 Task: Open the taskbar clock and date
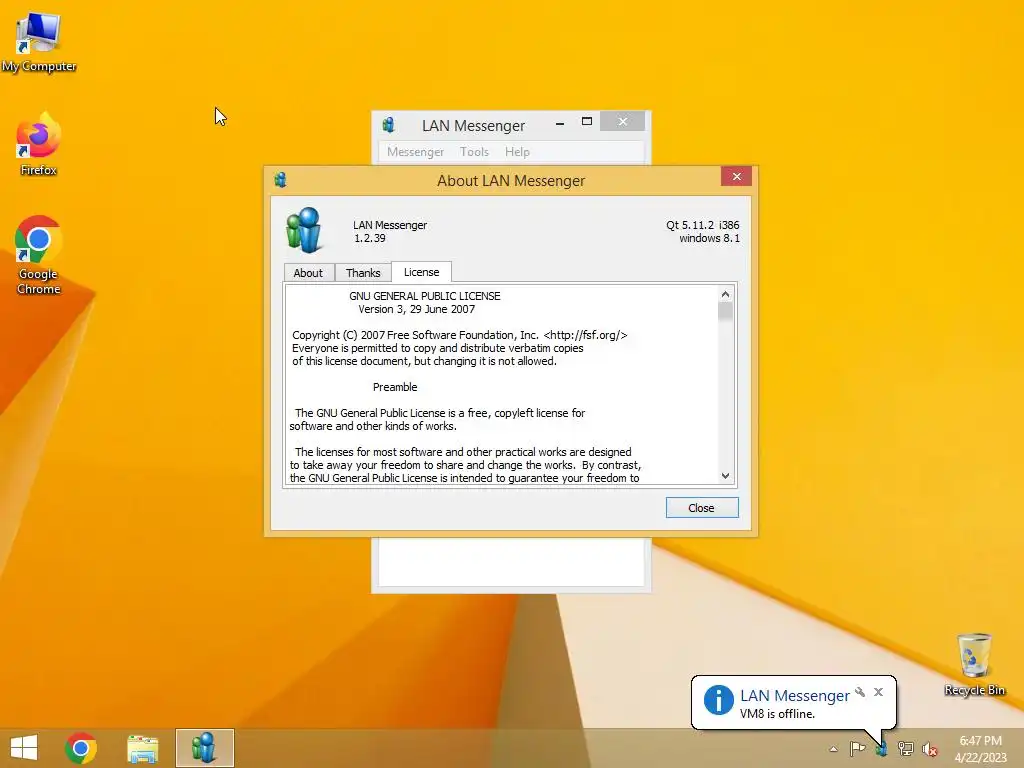click(980, 748)
